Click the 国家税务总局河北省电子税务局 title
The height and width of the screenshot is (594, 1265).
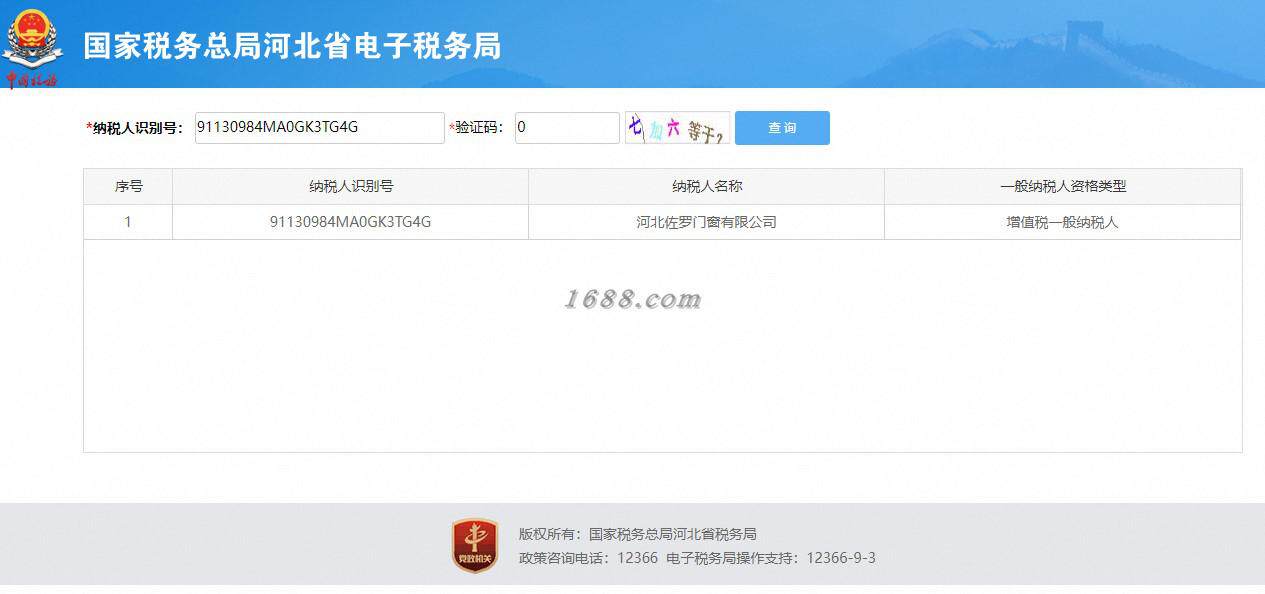pyautogui.click(x=292, y=46)
